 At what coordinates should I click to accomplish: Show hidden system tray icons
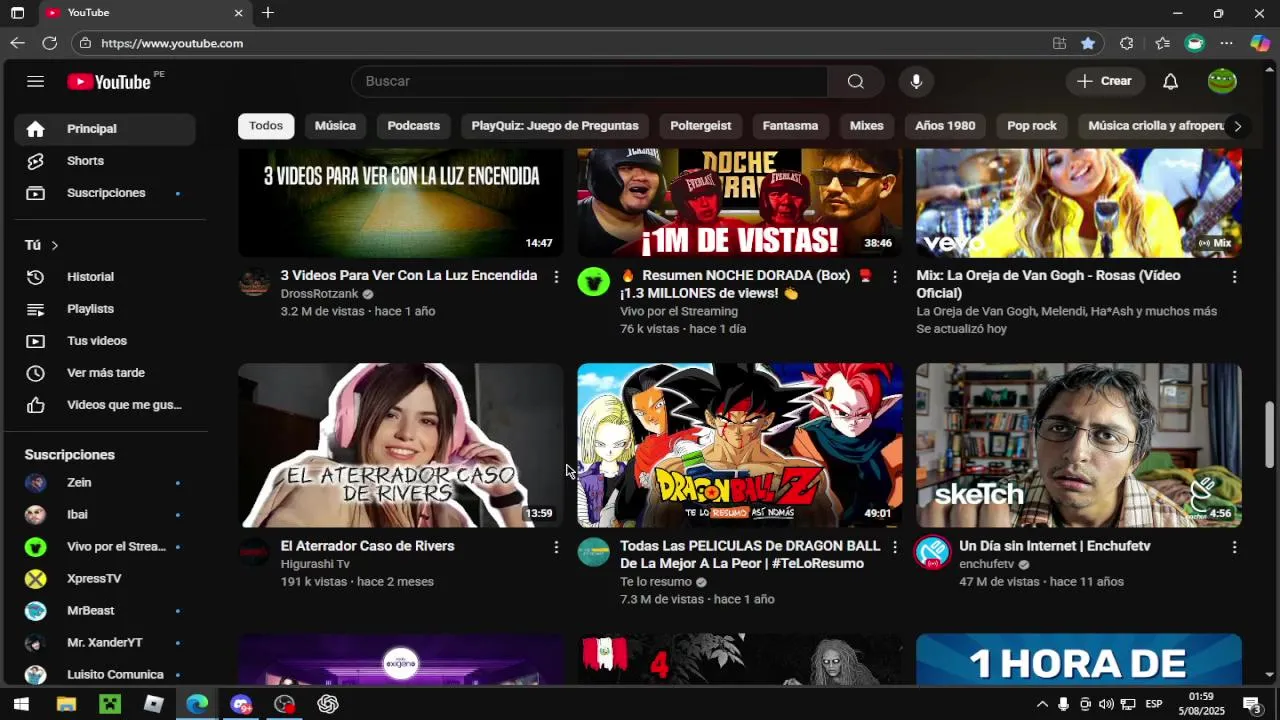point(1042,704)
